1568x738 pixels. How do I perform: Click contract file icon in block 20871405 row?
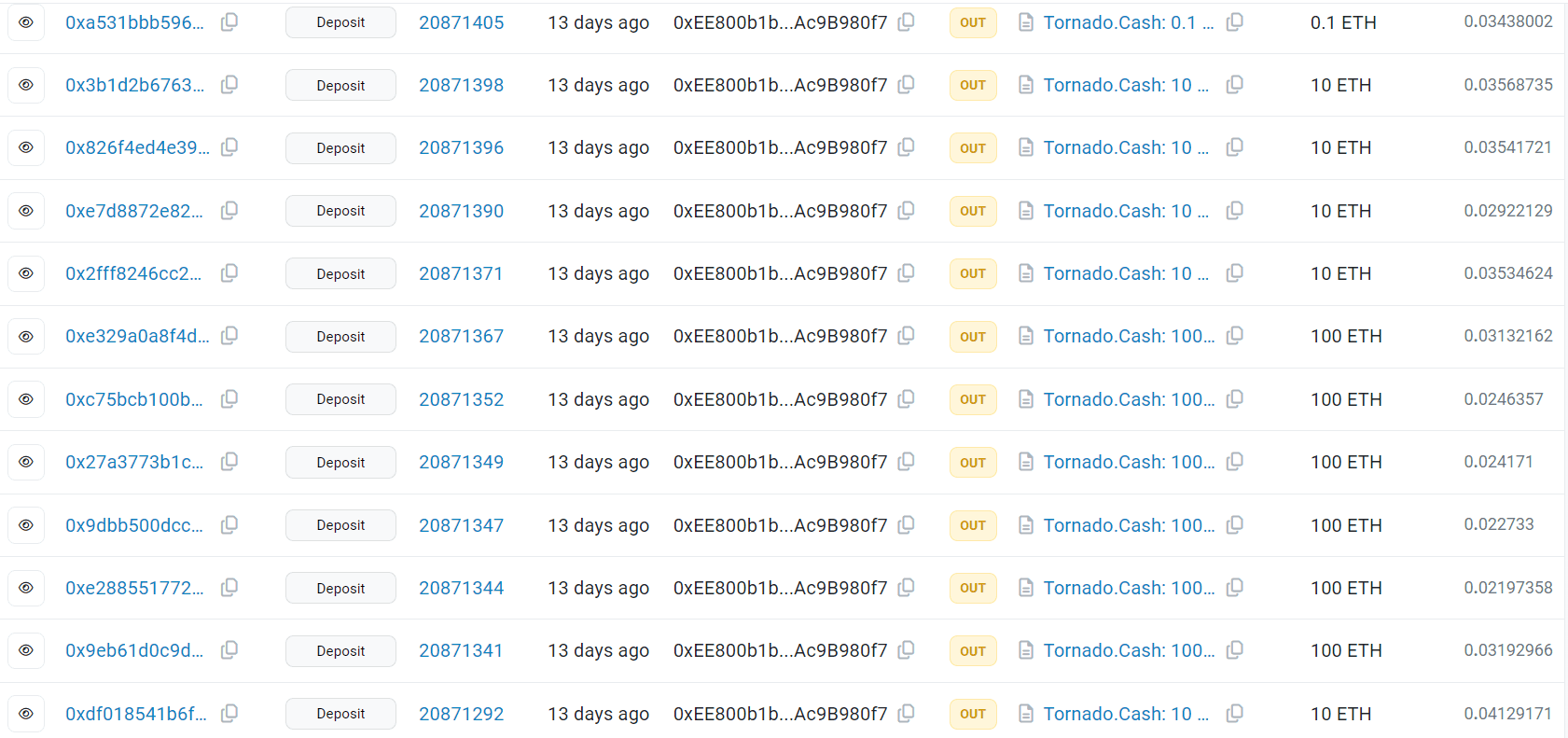[x=1026, y=22]
